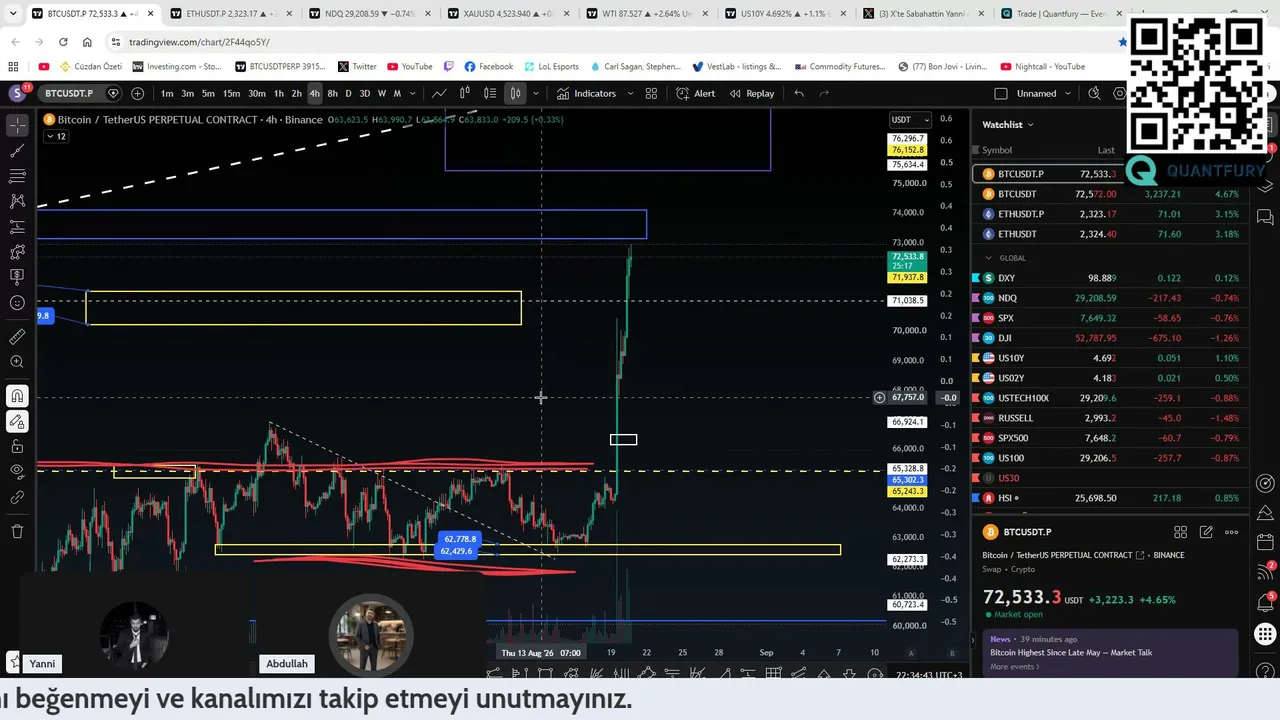Screen dimensions: 1280x720
Task: Open the brushes and shapes tool
Action: (17, 252)
